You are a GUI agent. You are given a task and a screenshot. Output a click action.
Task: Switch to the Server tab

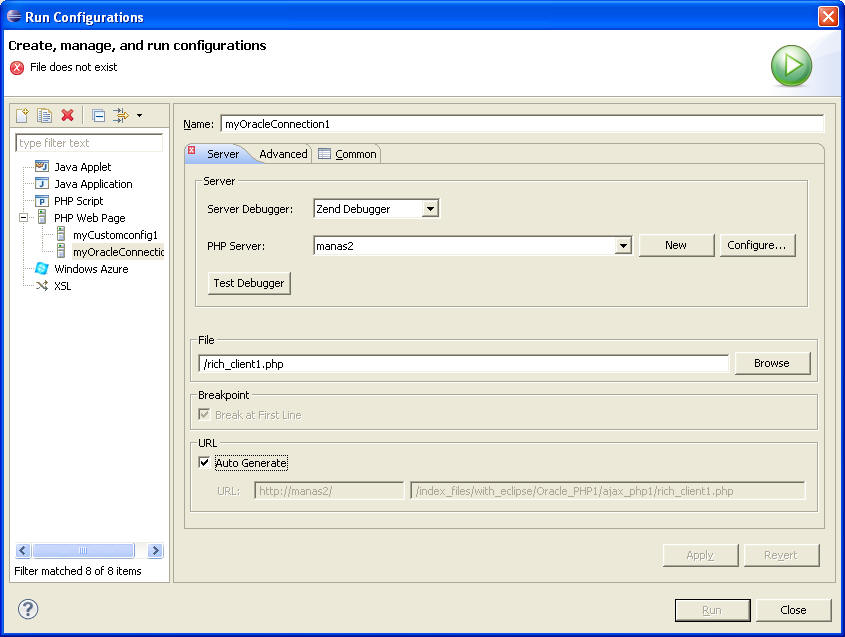pyautogui.click(x=223, y=154)
